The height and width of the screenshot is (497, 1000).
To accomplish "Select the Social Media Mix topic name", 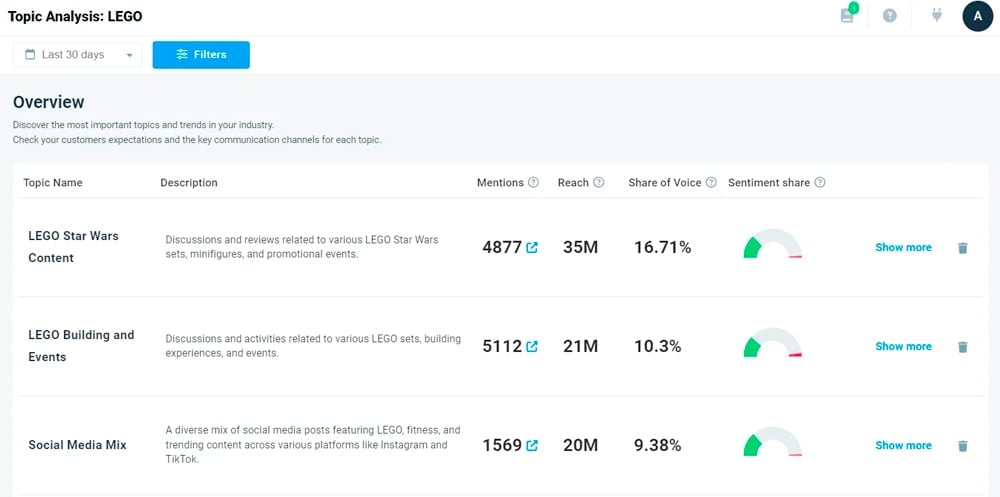I will coord(77,445).
